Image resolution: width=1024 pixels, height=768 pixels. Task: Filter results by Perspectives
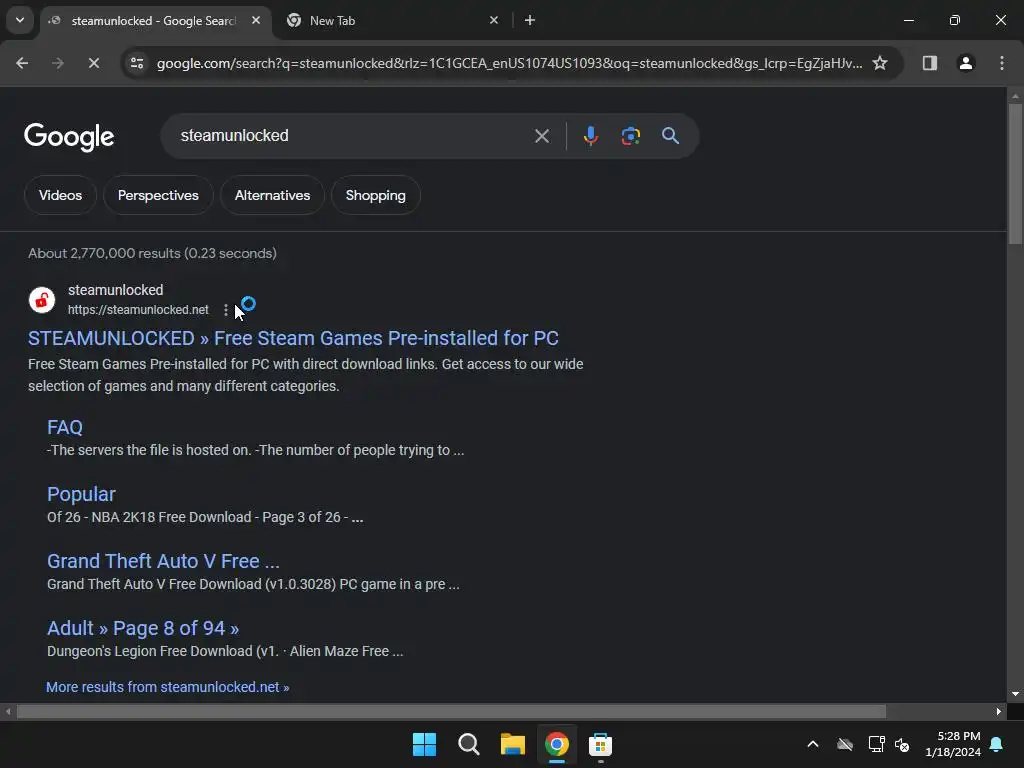tap(158, 195)
